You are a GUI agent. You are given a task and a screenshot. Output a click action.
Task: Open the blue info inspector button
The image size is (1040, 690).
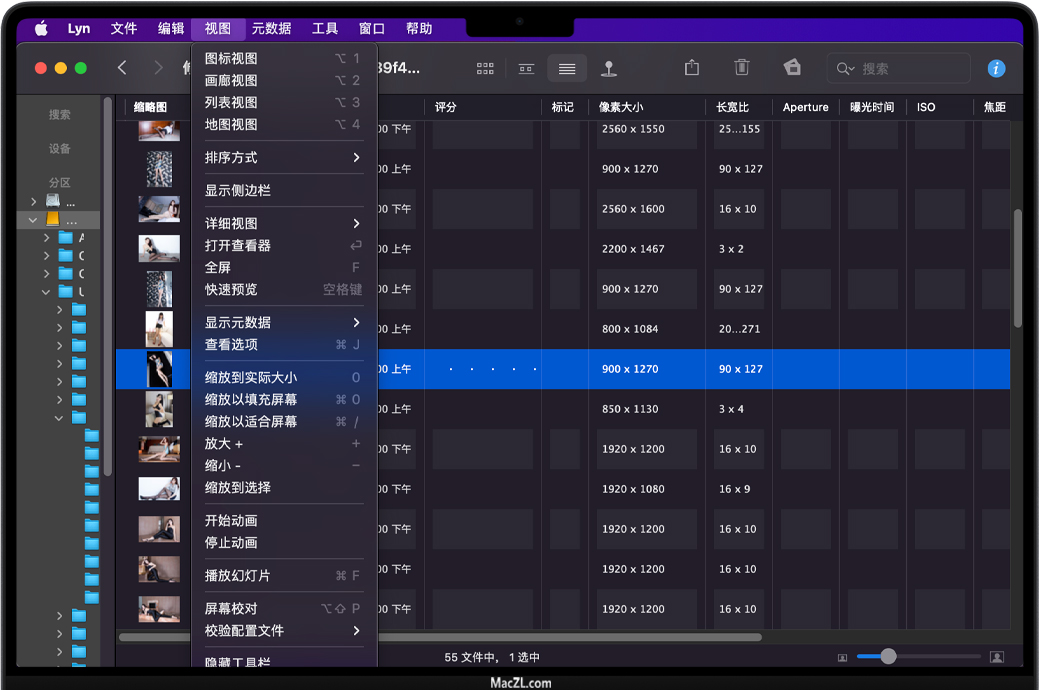click(x=996, y=68)
